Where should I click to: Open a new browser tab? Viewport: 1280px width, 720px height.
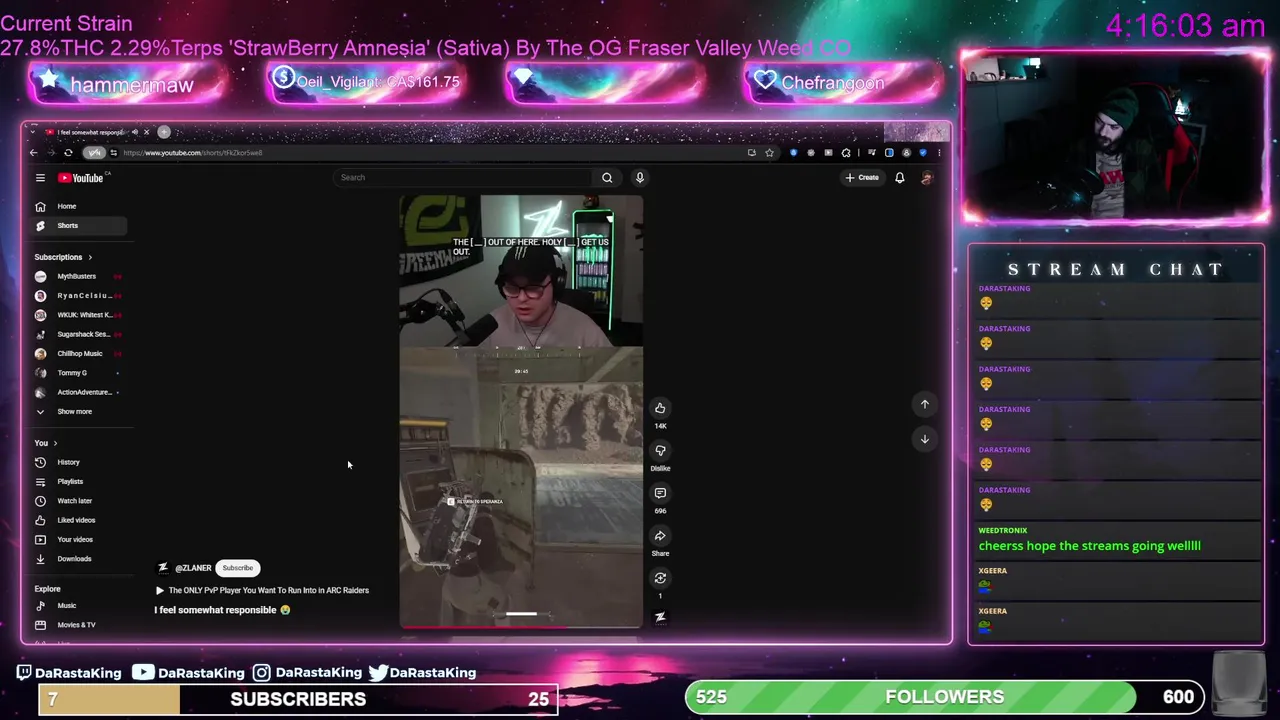click(164, 132)
